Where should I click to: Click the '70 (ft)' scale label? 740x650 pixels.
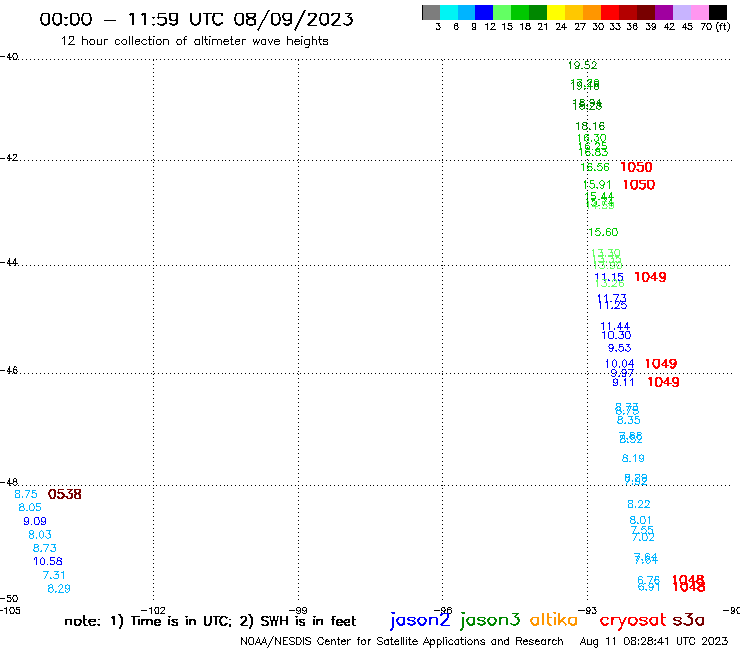point(715,26)
